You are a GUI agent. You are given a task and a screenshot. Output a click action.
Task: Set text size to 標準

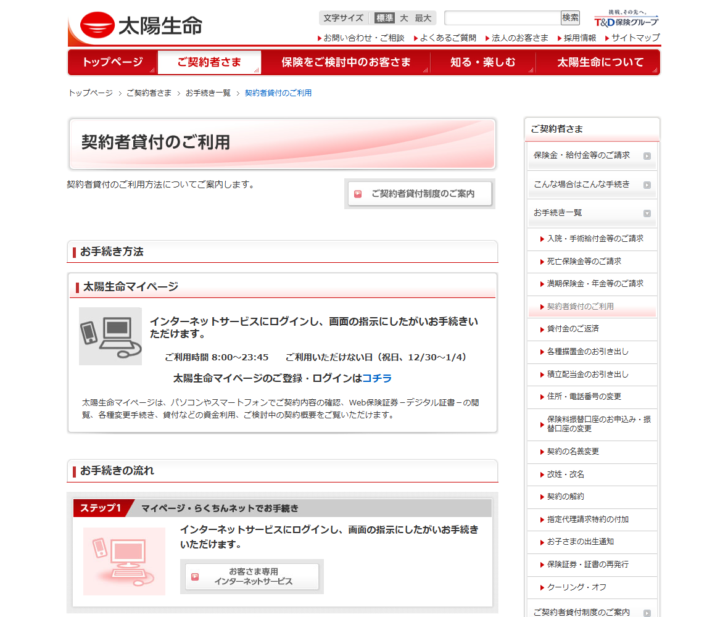pos(384,18)
